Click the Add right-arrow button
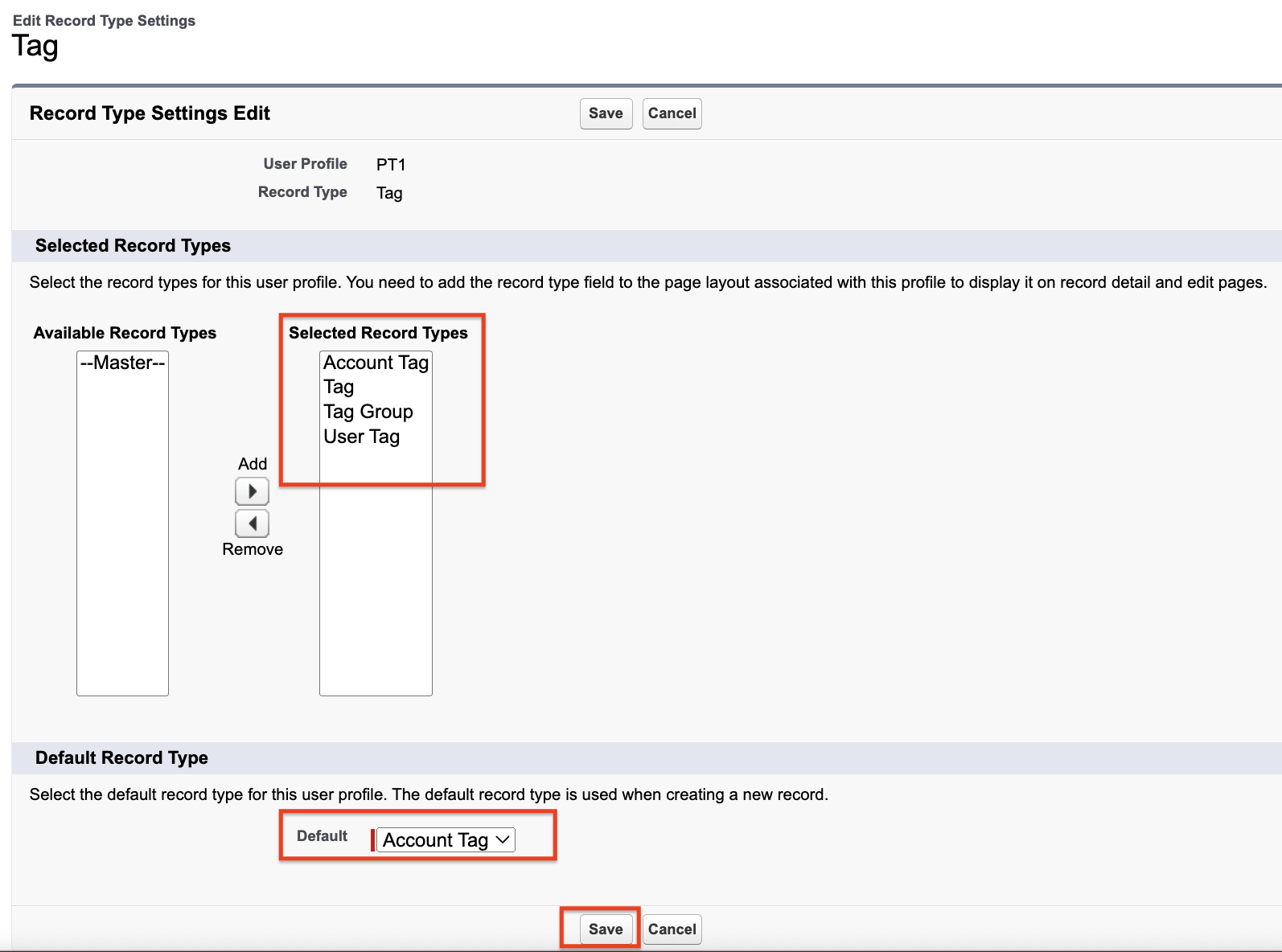 (x=252, y=491)
